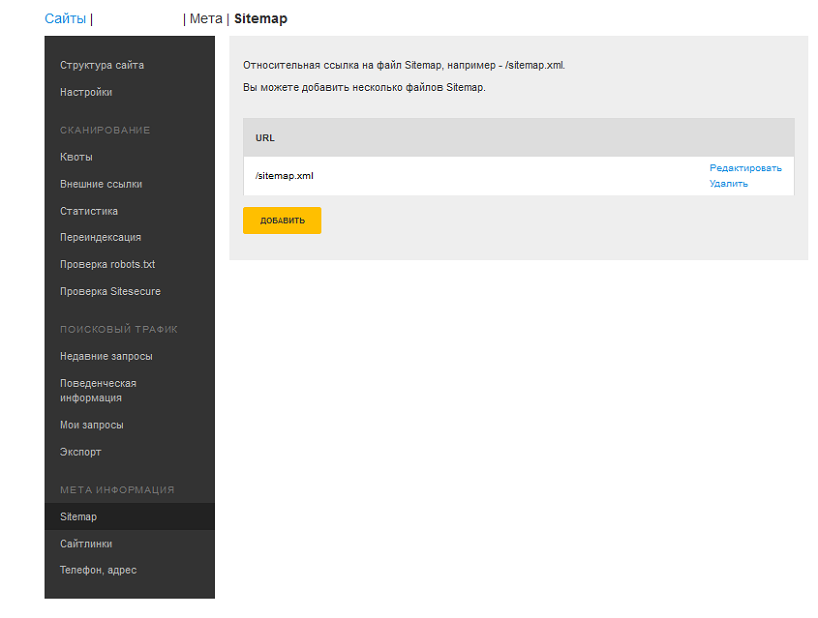Open the Квоты section
This screenshot has width=818, height=618.
click(x=76, y=157)
